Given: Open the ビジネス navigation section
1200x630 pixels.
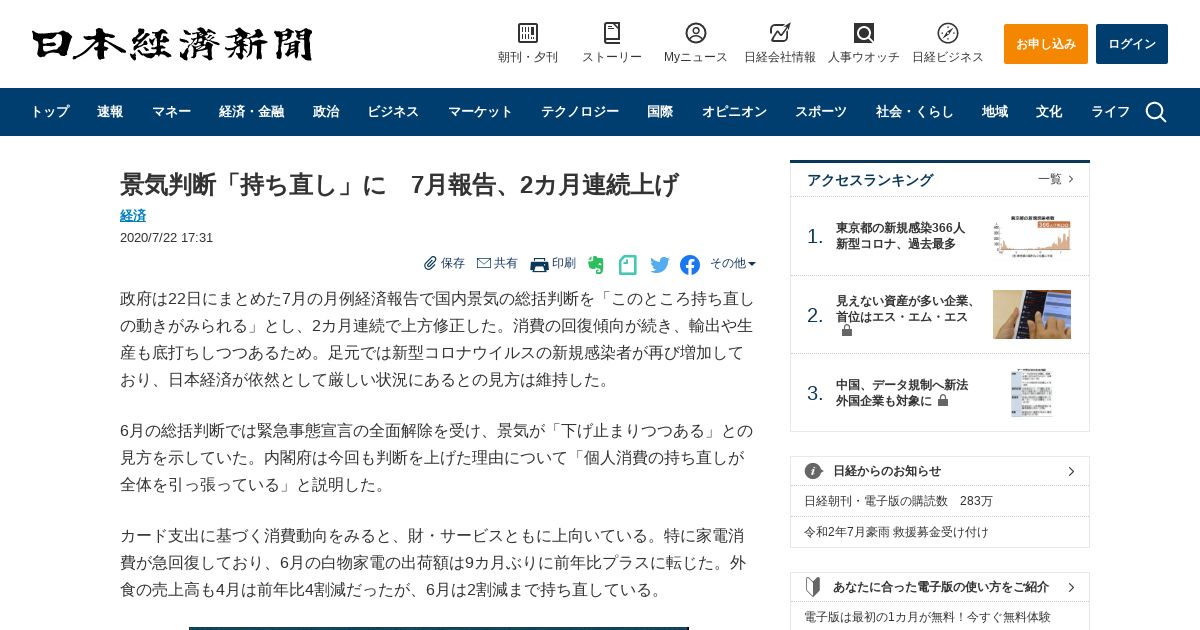Looking at the screenshot, I should pos(393,112).
